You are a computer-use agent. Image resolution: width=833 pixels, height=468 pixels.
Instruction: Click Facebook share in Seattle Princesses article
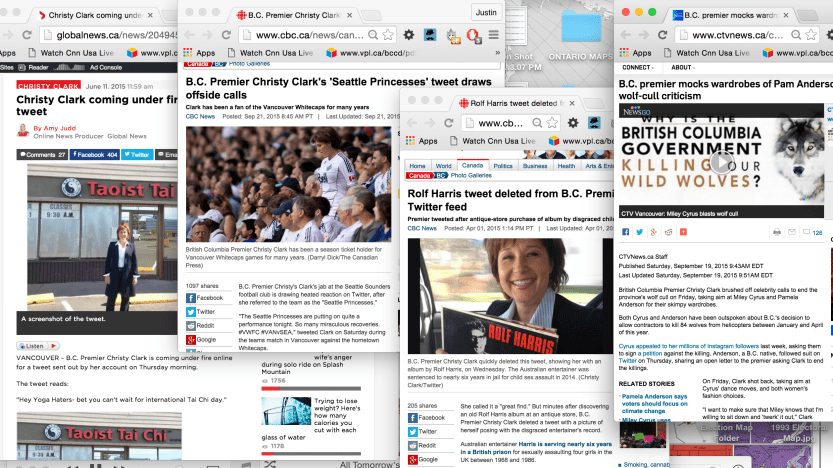point(205,298)
